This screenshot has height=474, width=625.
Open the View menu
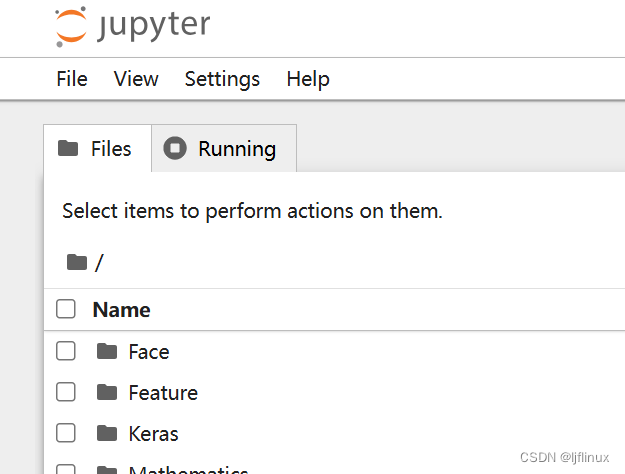point(136,79)
